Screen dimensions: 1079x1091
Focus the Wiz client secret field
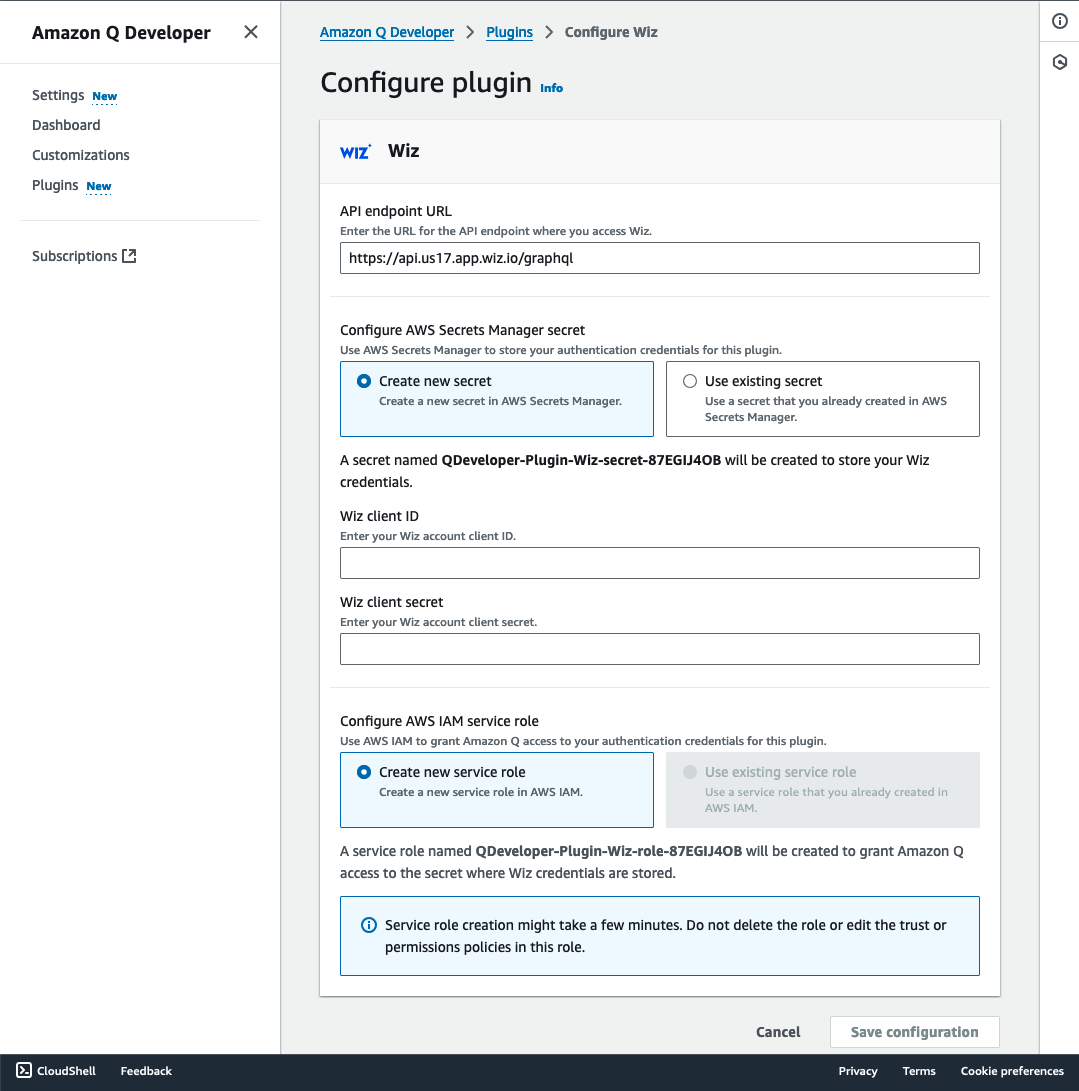660,649
